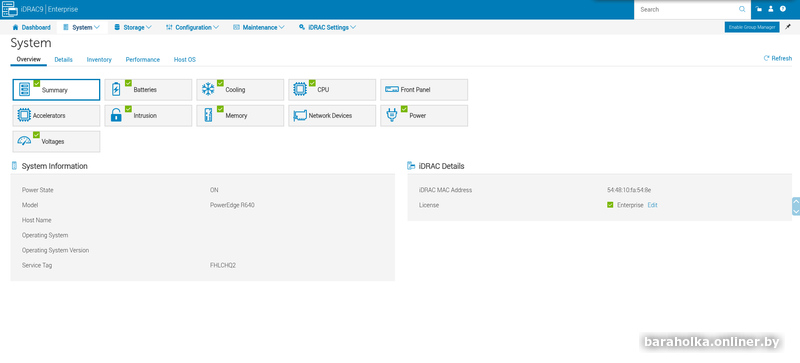The height and width of the screenshot is (363, 800).
Task: Open the Power plug tile
Action: (423, 116)
